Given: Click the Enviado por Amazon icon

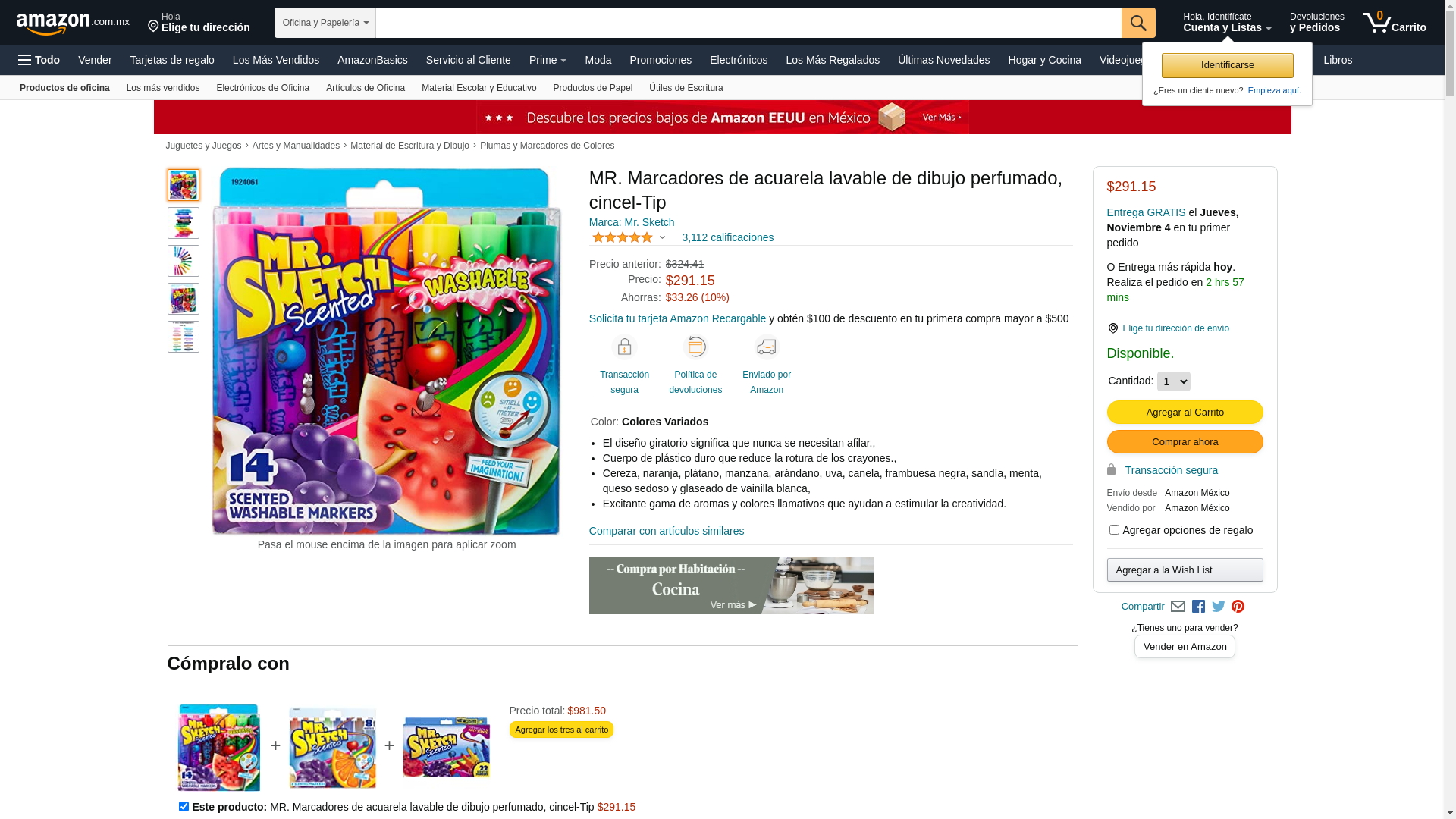Looking at the screenshot, I should (766, 347).
